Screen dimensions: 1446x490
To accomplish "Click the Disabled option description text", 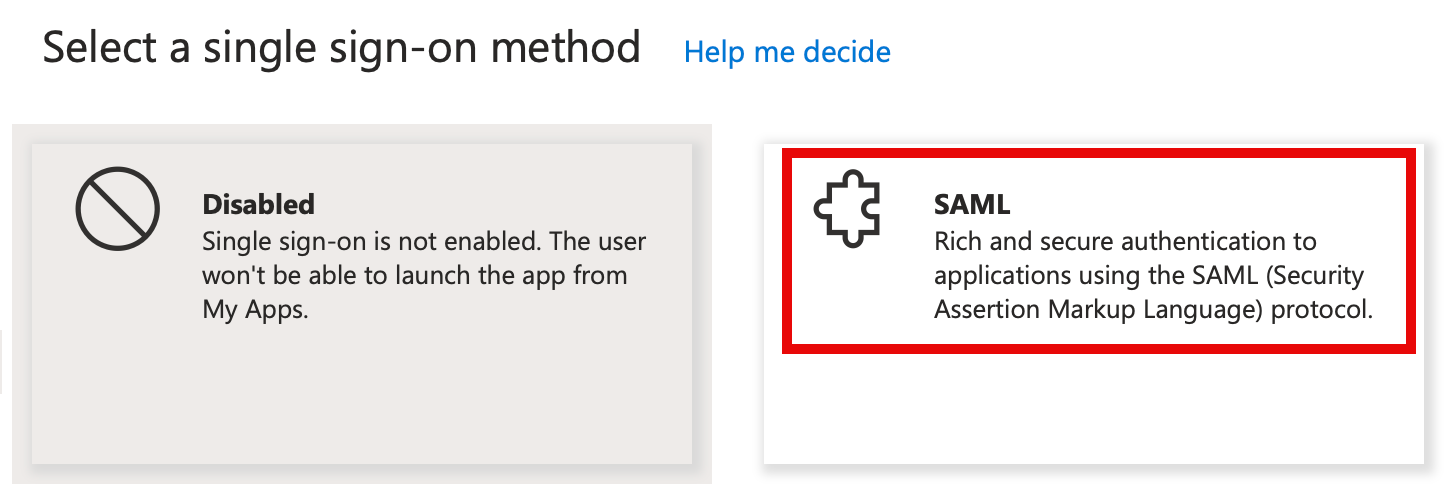I will click(x=423, y=275).
